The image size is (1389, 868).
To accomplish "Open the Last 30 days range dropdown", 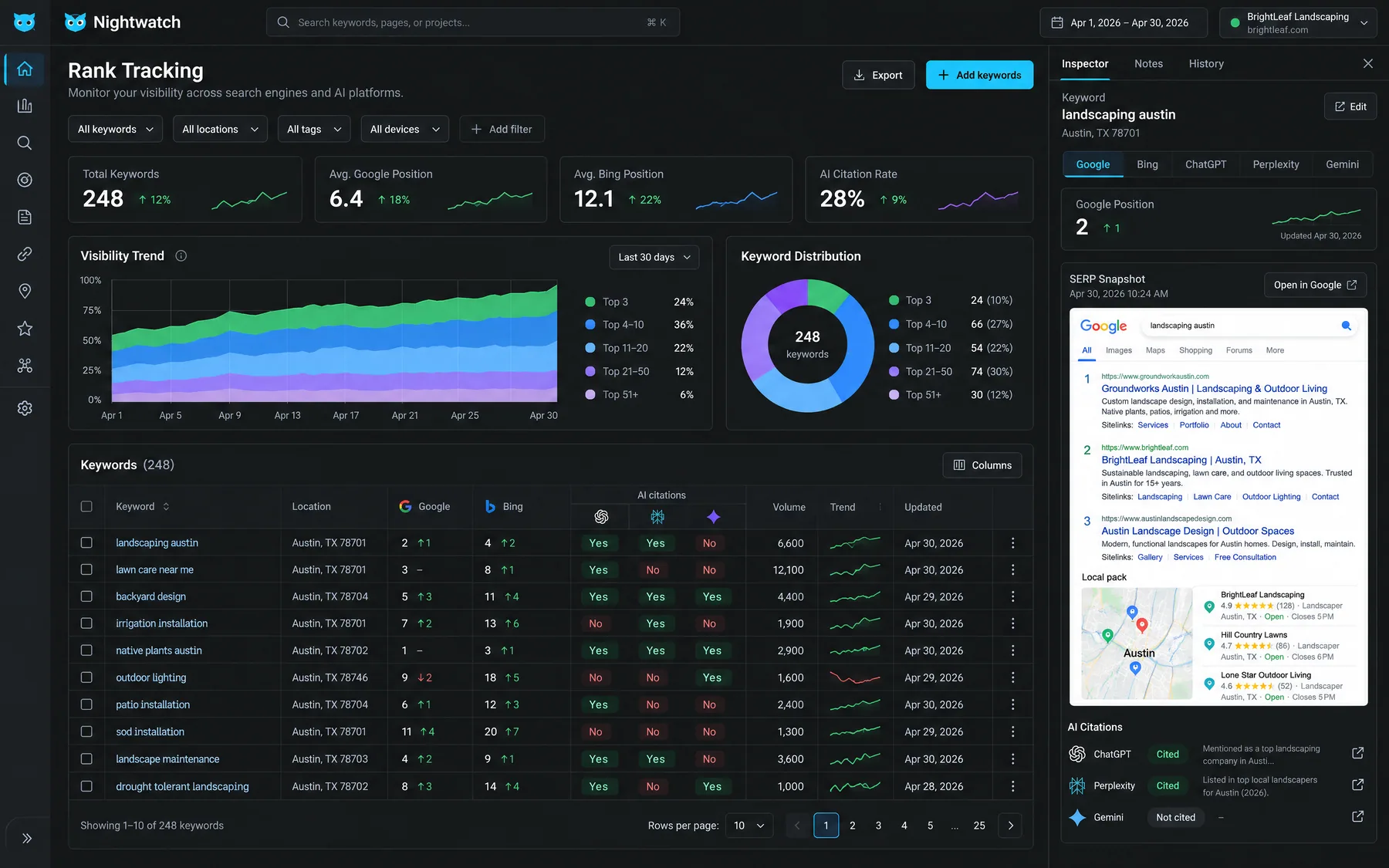I will click(654, 258).
